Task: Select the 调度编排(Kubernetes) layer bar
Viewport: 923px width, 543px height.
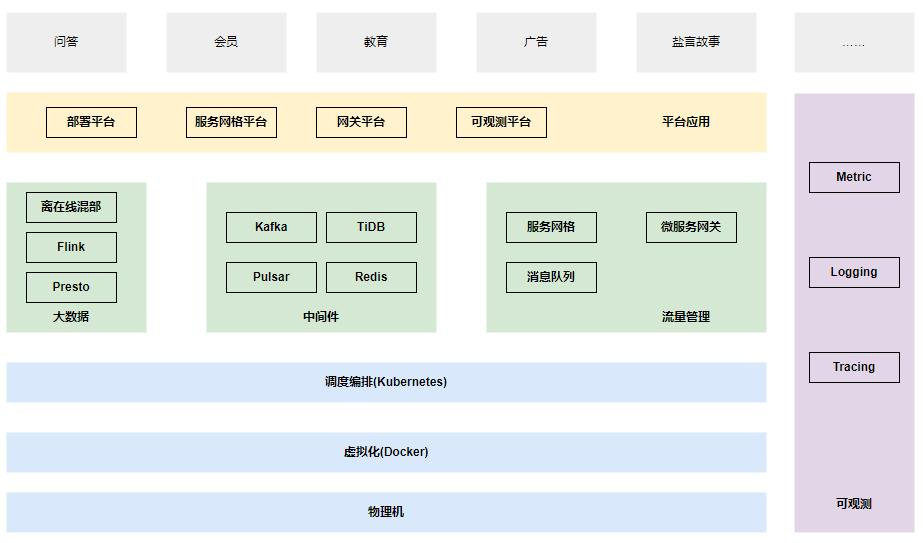Action: [386, 382]
